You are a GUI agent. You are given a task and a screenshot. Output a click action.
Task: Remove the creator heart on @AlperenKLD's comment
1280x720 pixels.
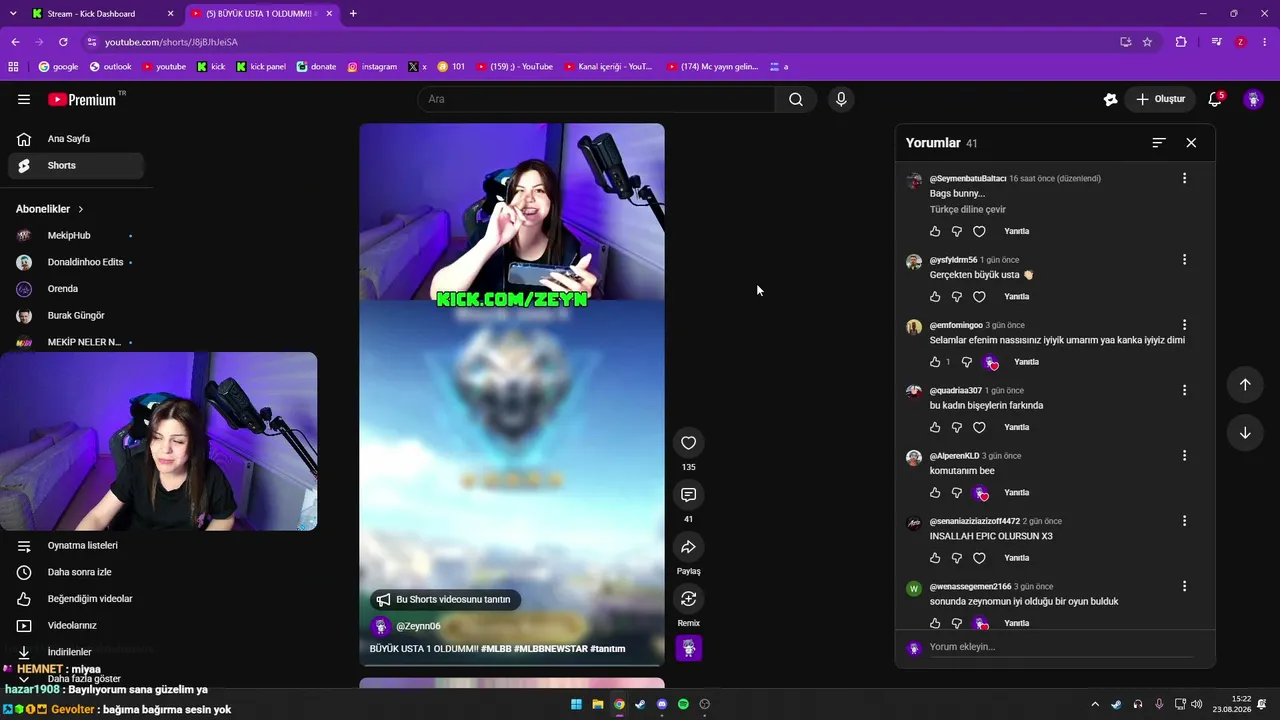(980, 493)
